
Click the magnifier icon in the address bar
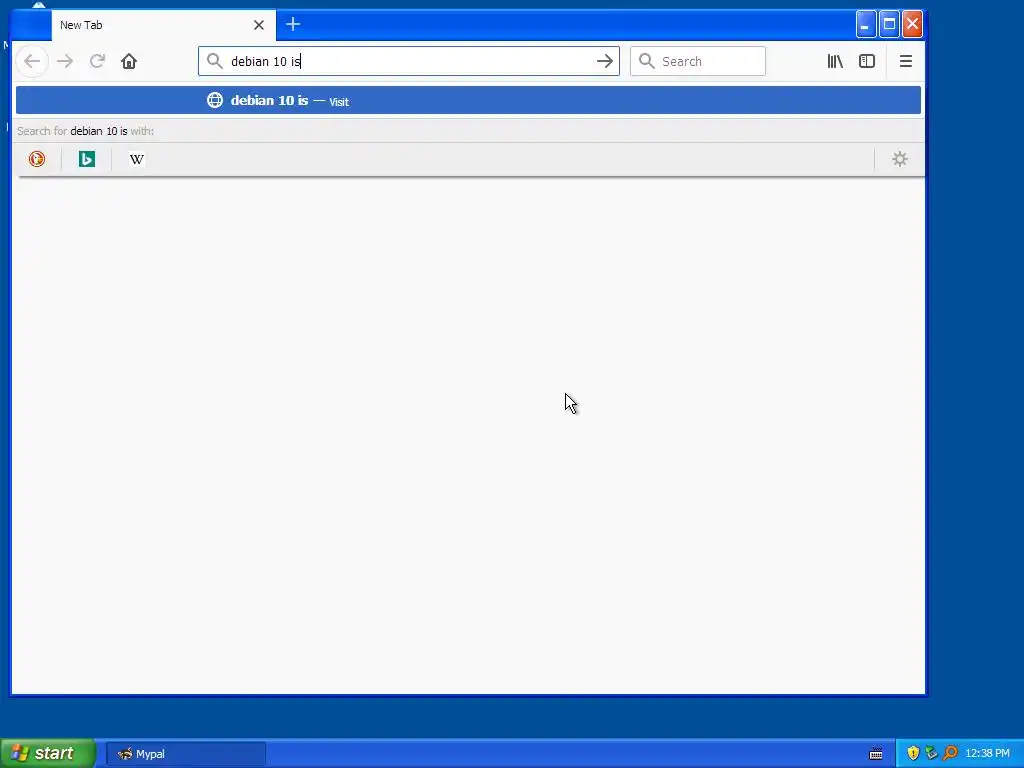click(214, 61)
